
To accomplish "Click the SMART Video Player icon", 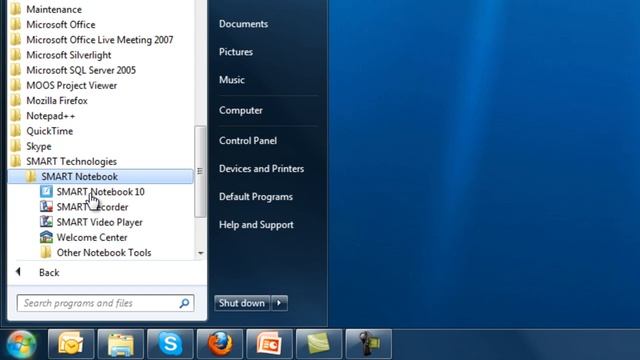I will (x=46, y=222).
